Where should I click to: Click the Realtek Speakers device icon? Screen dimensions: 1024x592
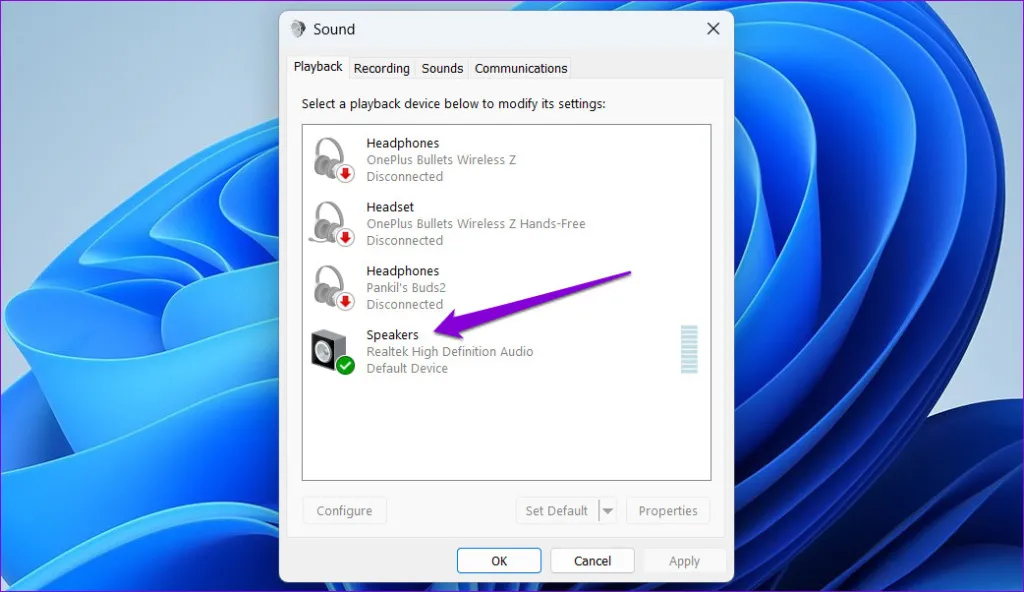[x=328, y=350]
